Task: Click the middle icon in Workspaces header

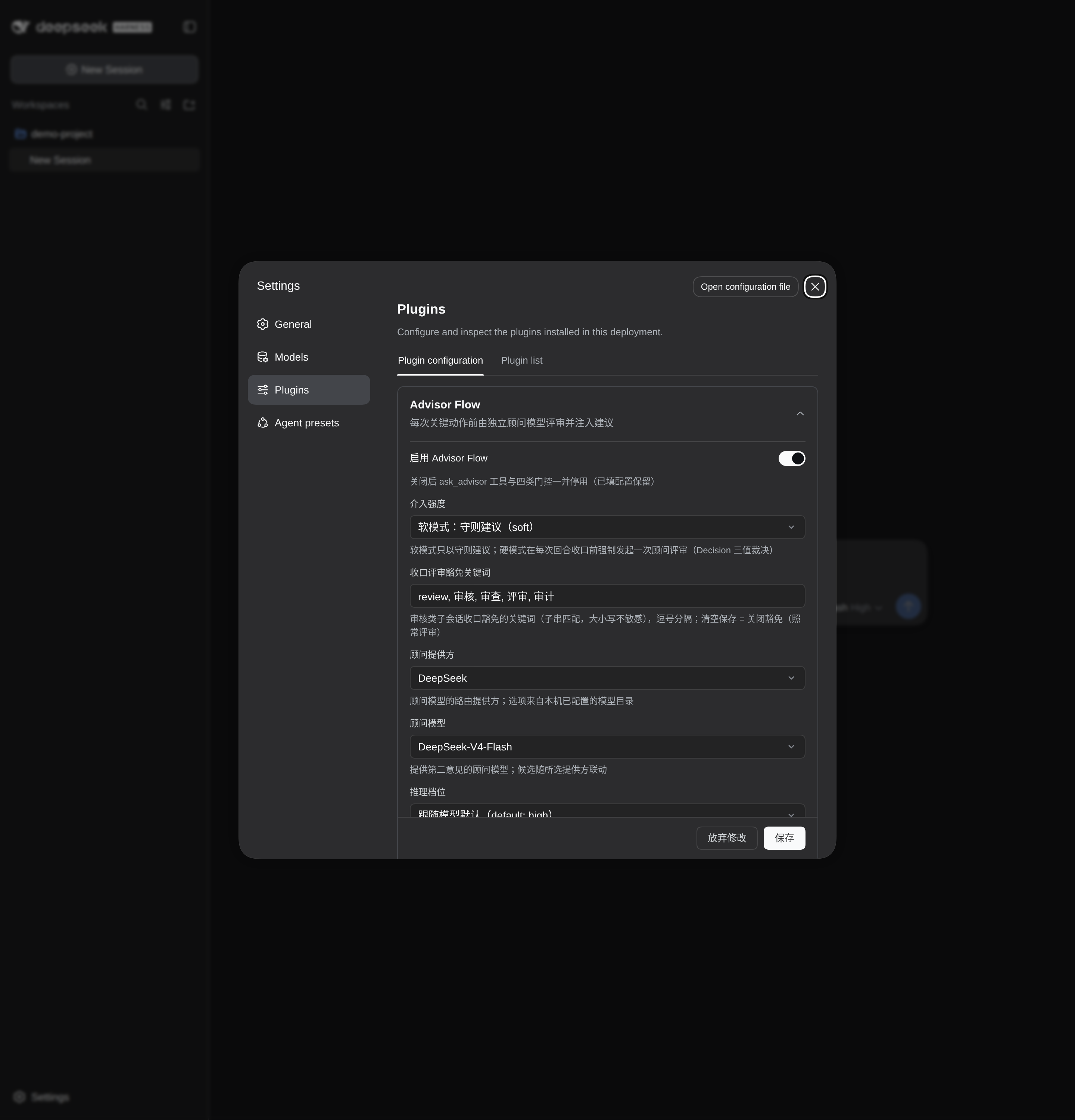Action: click(x=166, y=105)
